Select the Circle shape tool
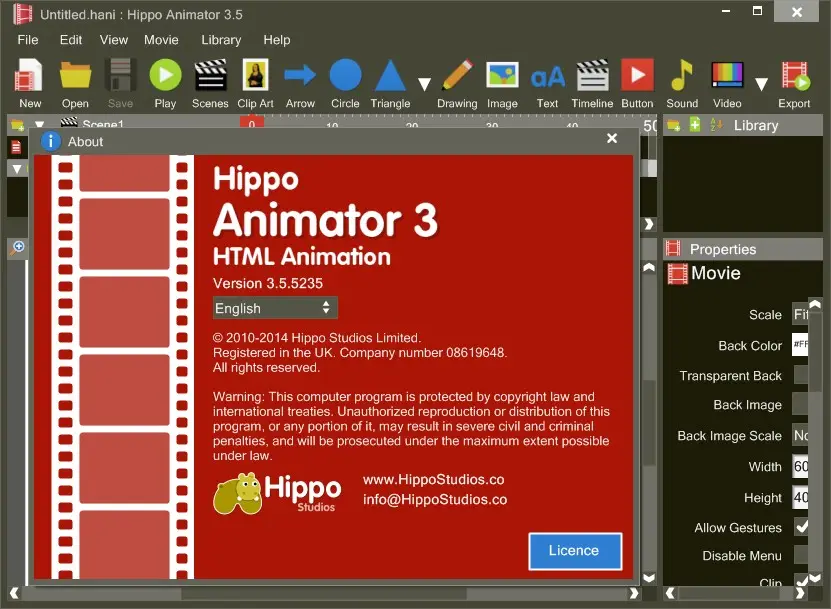 click(x=346, y=84)
